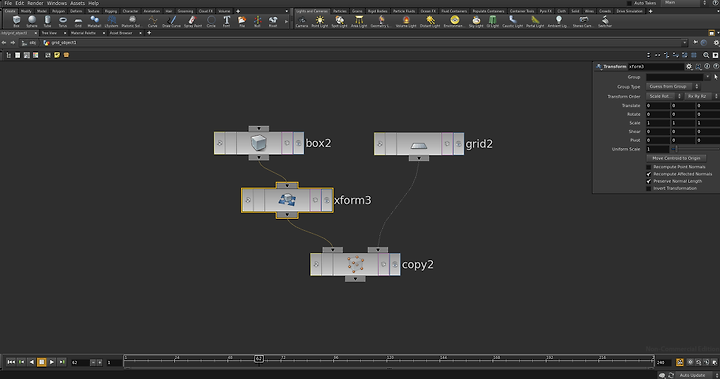Uncheck Recompute Affected Normals

coord(649,174)
